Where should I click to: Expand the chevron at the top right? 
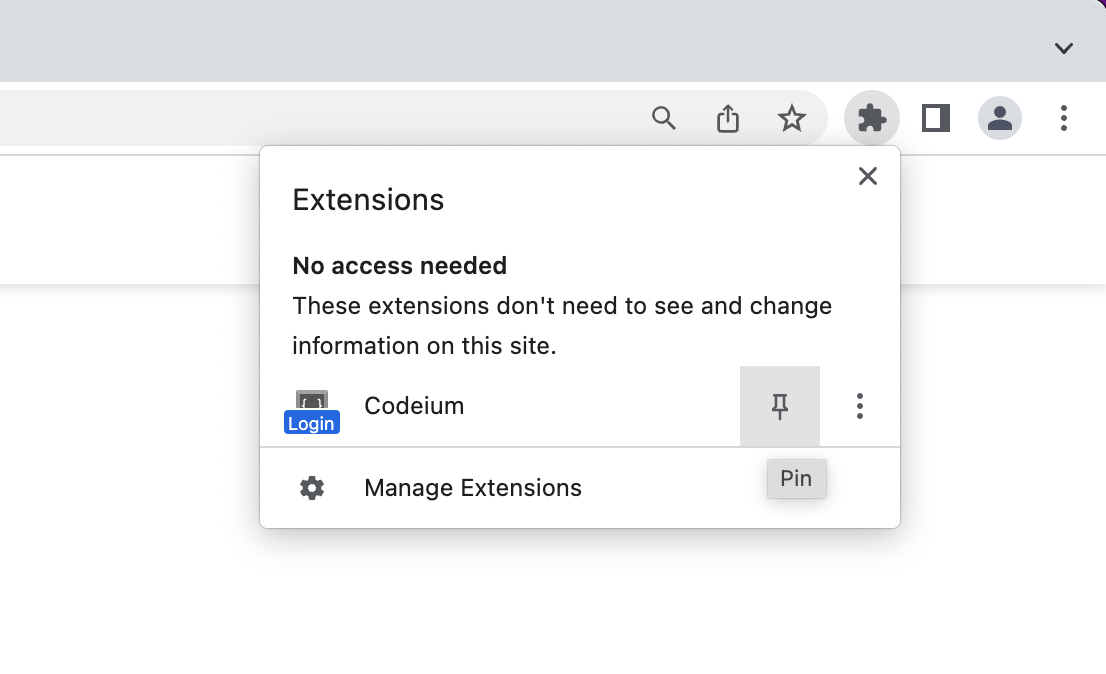pos(1063,47)
